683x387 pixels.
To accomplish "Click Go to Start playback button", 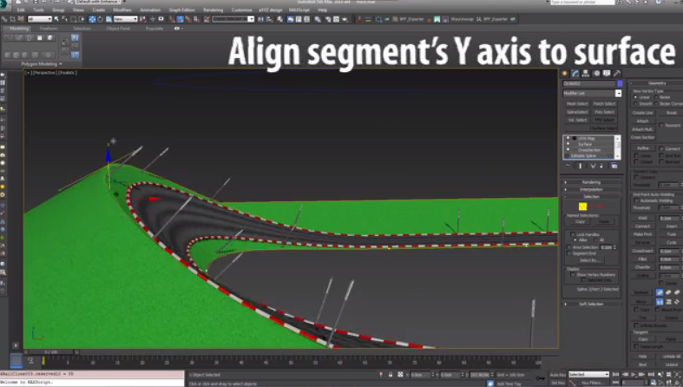I will [x=615, y=374].
